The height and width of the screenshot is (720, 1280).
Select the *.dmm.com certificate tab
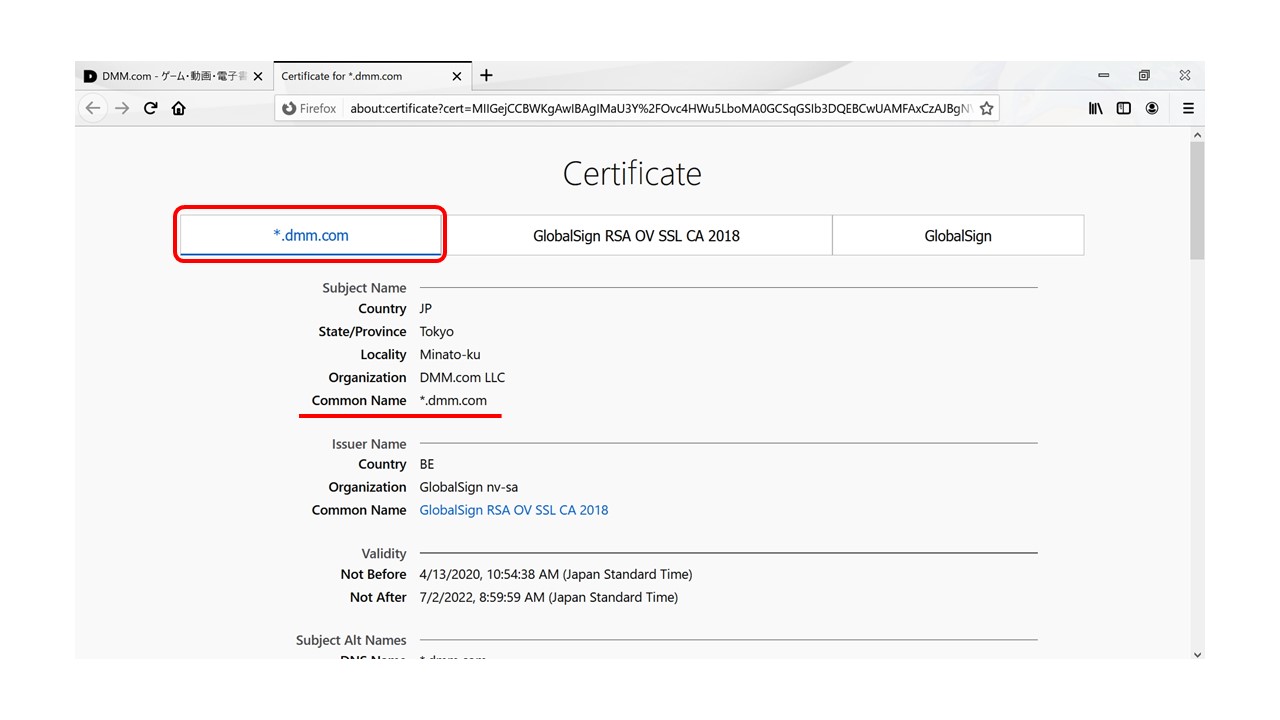pyautogui.click(x=311, y=236)
